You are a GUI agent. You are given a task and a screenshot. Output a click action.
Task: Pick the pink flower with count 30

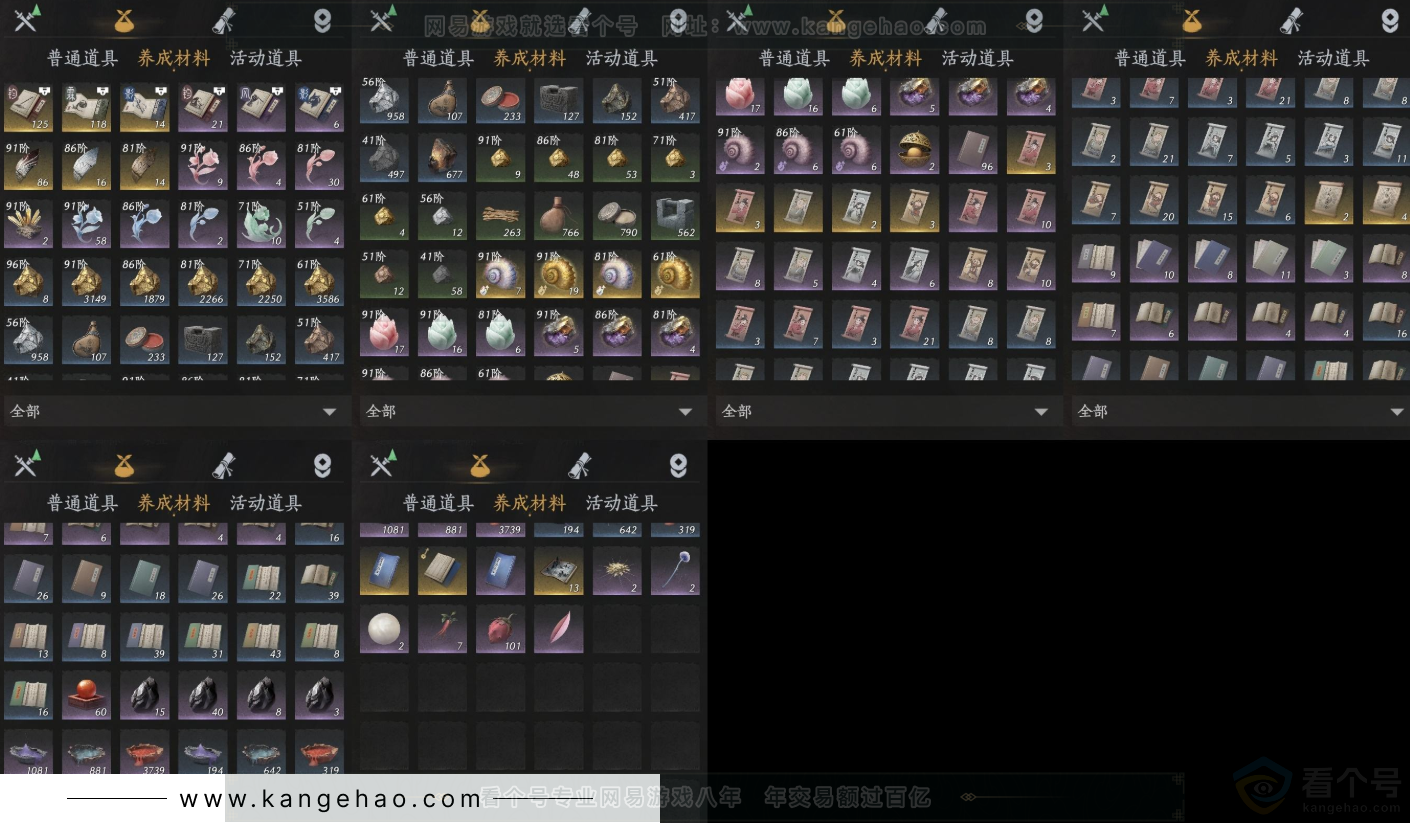coord(319,165)
